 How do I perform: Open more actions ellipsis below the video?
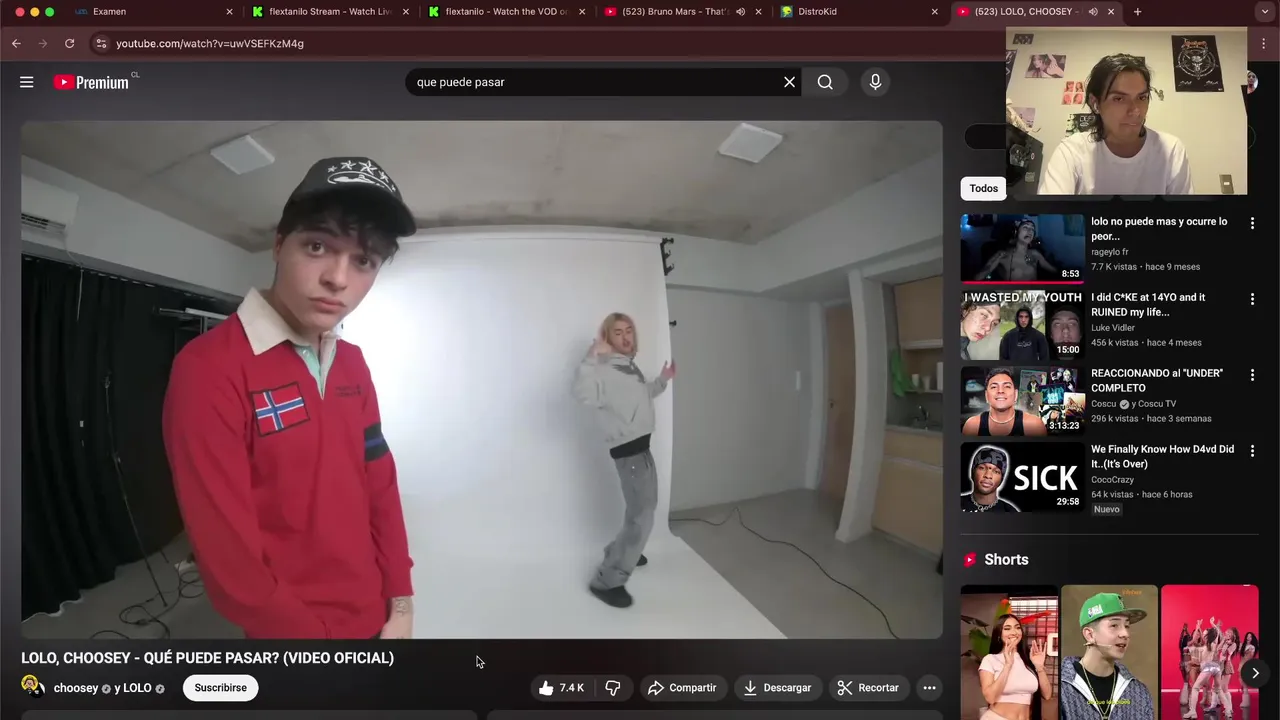(x=929, y=688)
